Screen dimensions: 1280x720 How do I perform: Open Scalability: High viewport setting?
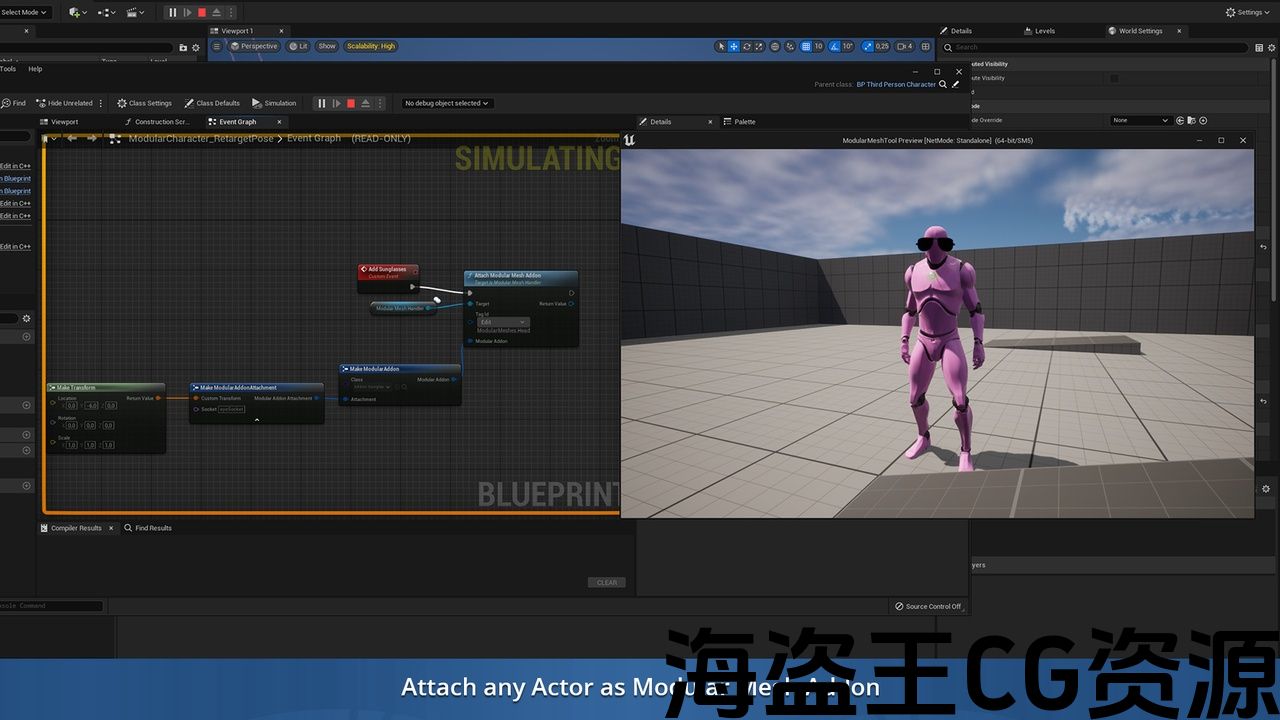coord(371,46)
